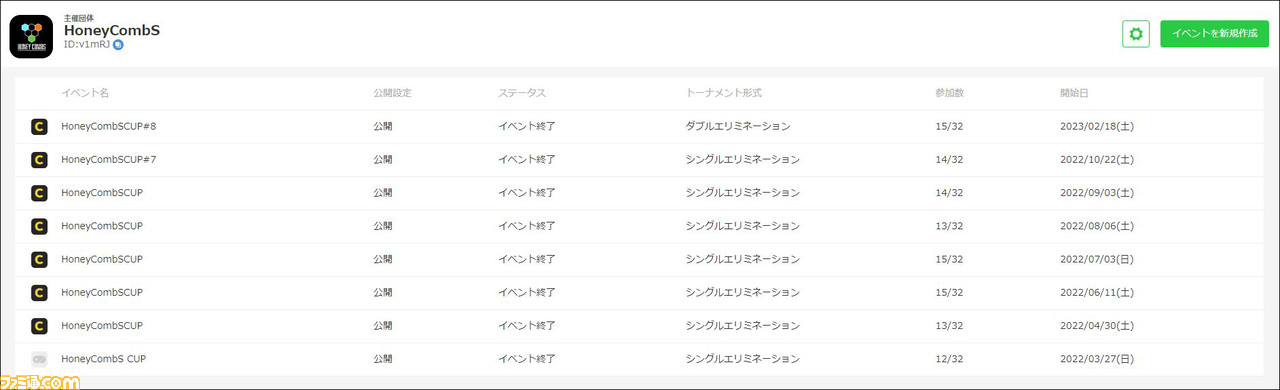The height and width of the screenshot is (390, 1280).
Task: Click the 開始日 column header
Action: pos(1074,93)
